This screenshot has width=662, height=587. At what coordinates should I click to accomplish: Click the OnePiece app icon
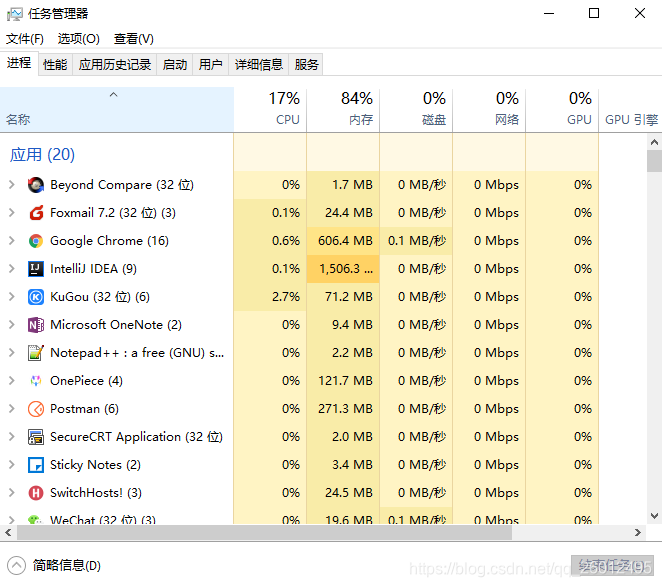[36, 381]
